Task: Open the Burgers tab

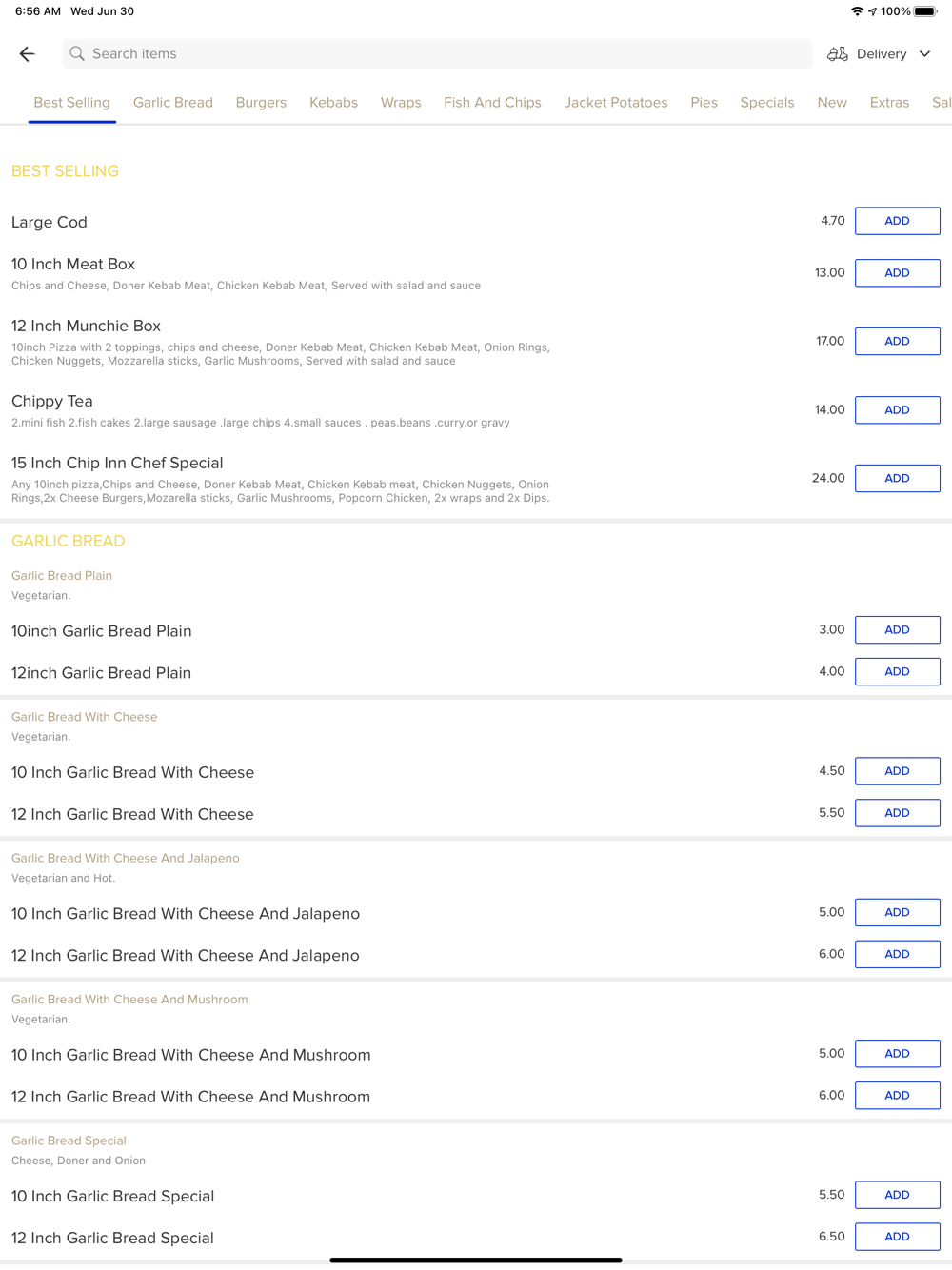Action: point(261,103)
